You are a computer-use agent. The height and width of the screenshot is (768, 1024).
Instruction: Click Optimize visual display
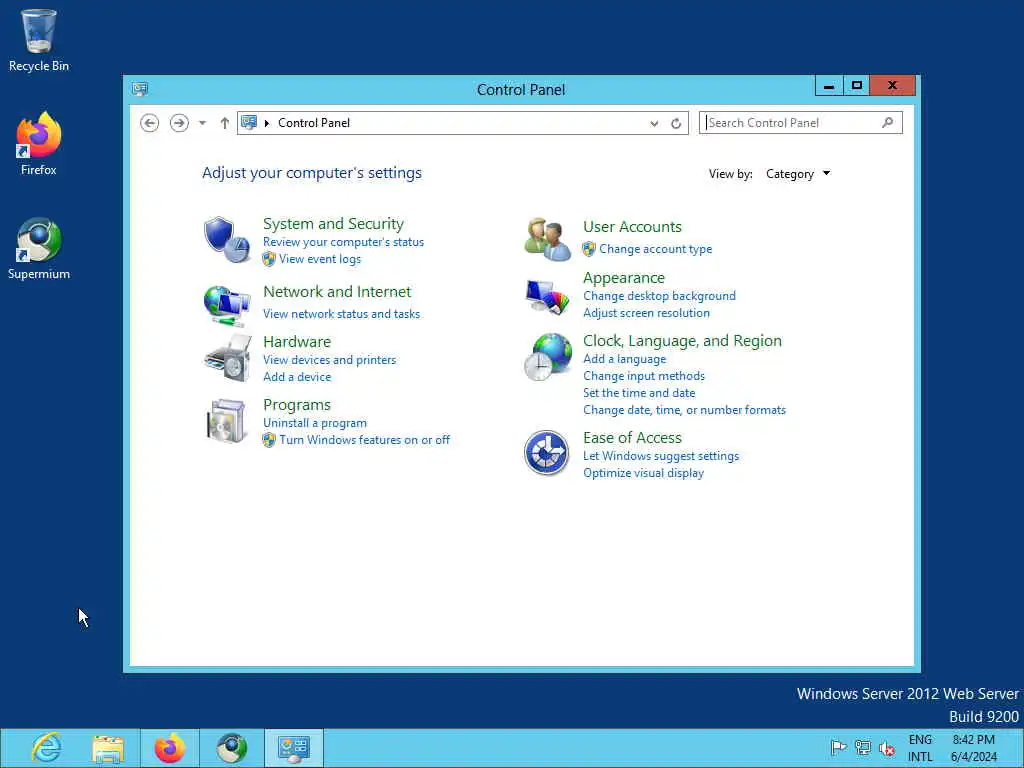click(x=643, y=473)
